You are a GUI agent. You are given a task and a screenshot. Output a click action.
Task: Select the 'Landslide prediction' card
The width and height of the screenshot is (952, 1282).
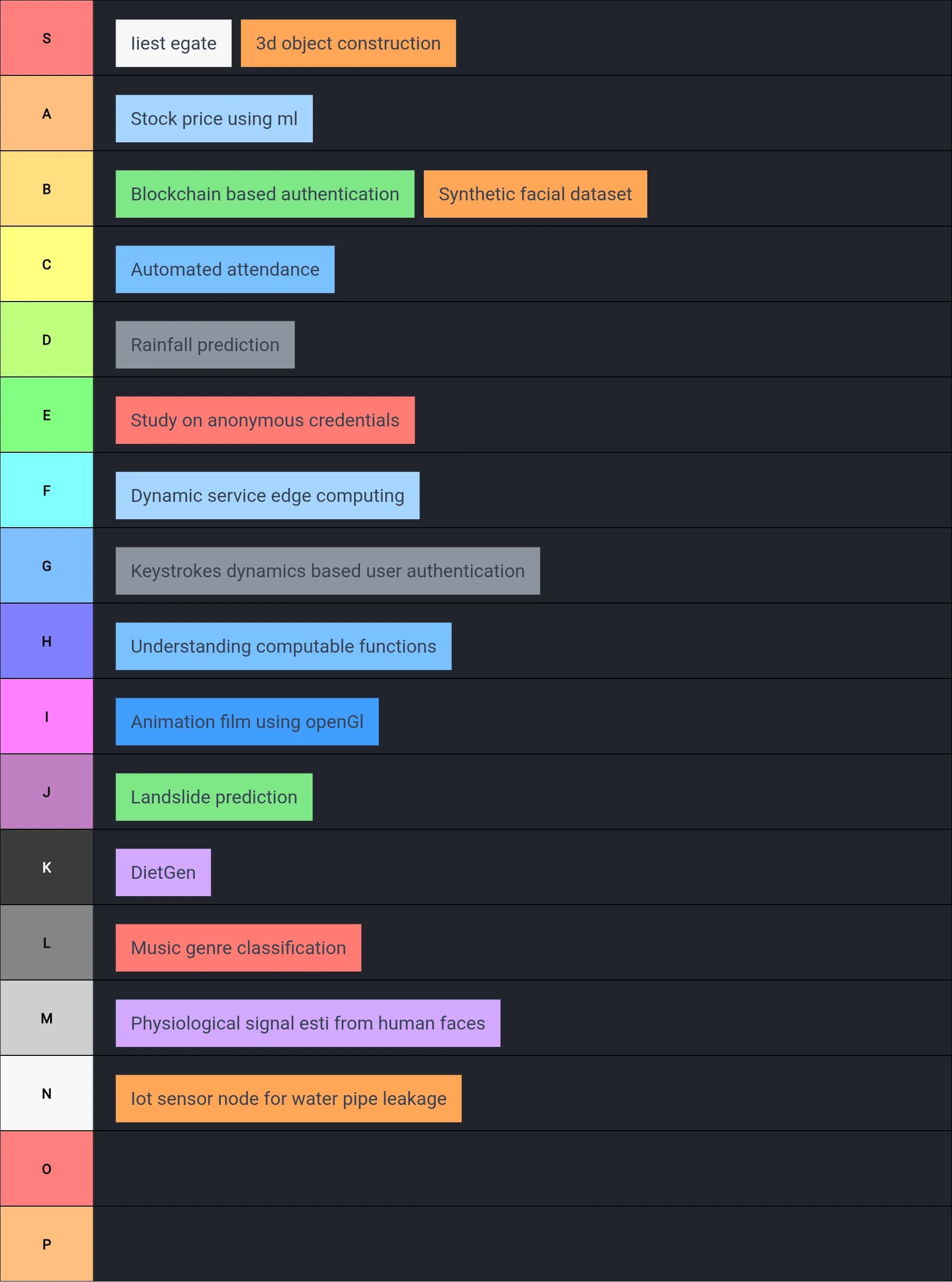[x=214, y=797]
